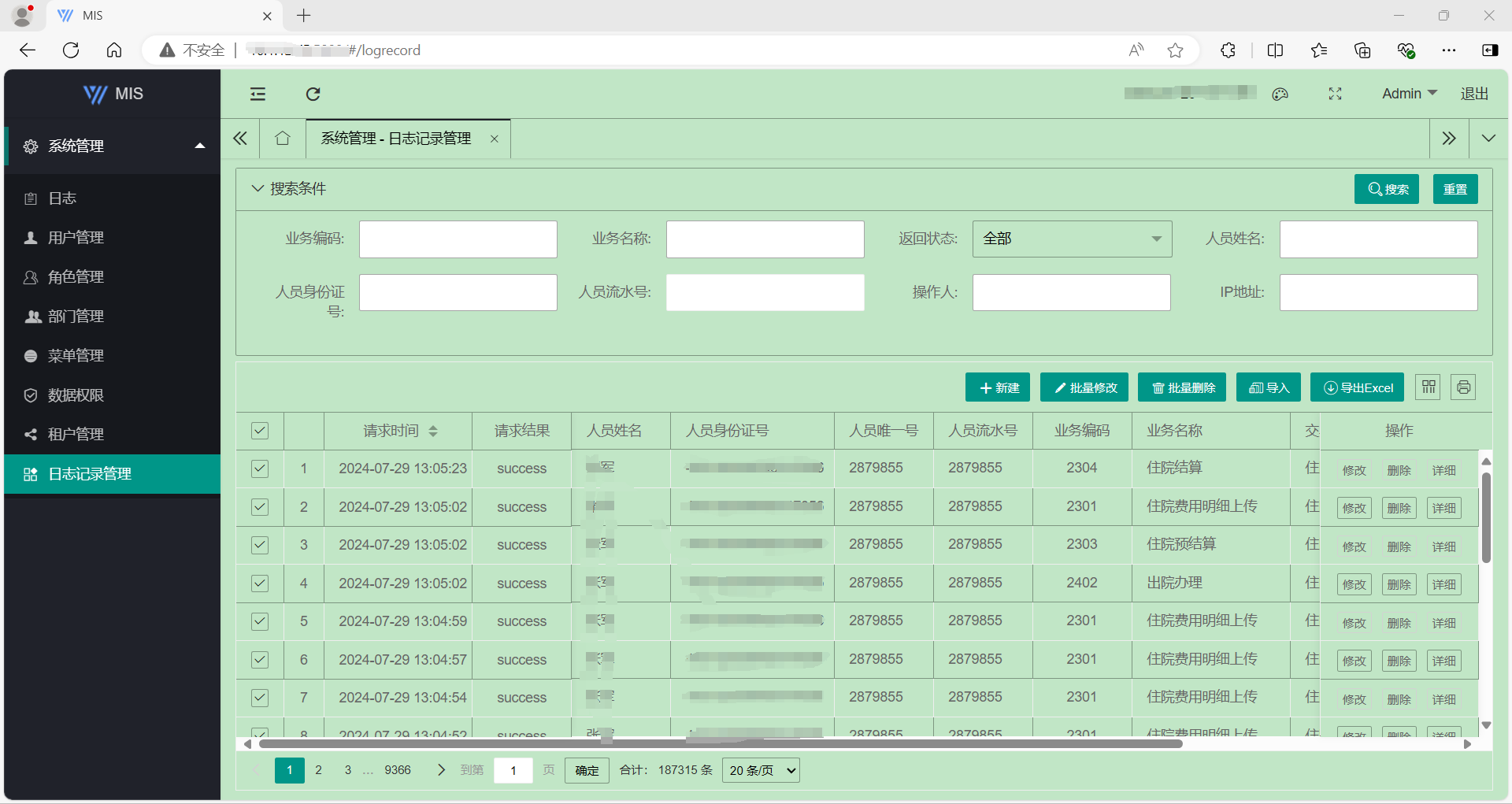Screen dimensions: 1512x804
Task: Open 返回状态 dropdown showing 全部
Action: (1072, 239)
